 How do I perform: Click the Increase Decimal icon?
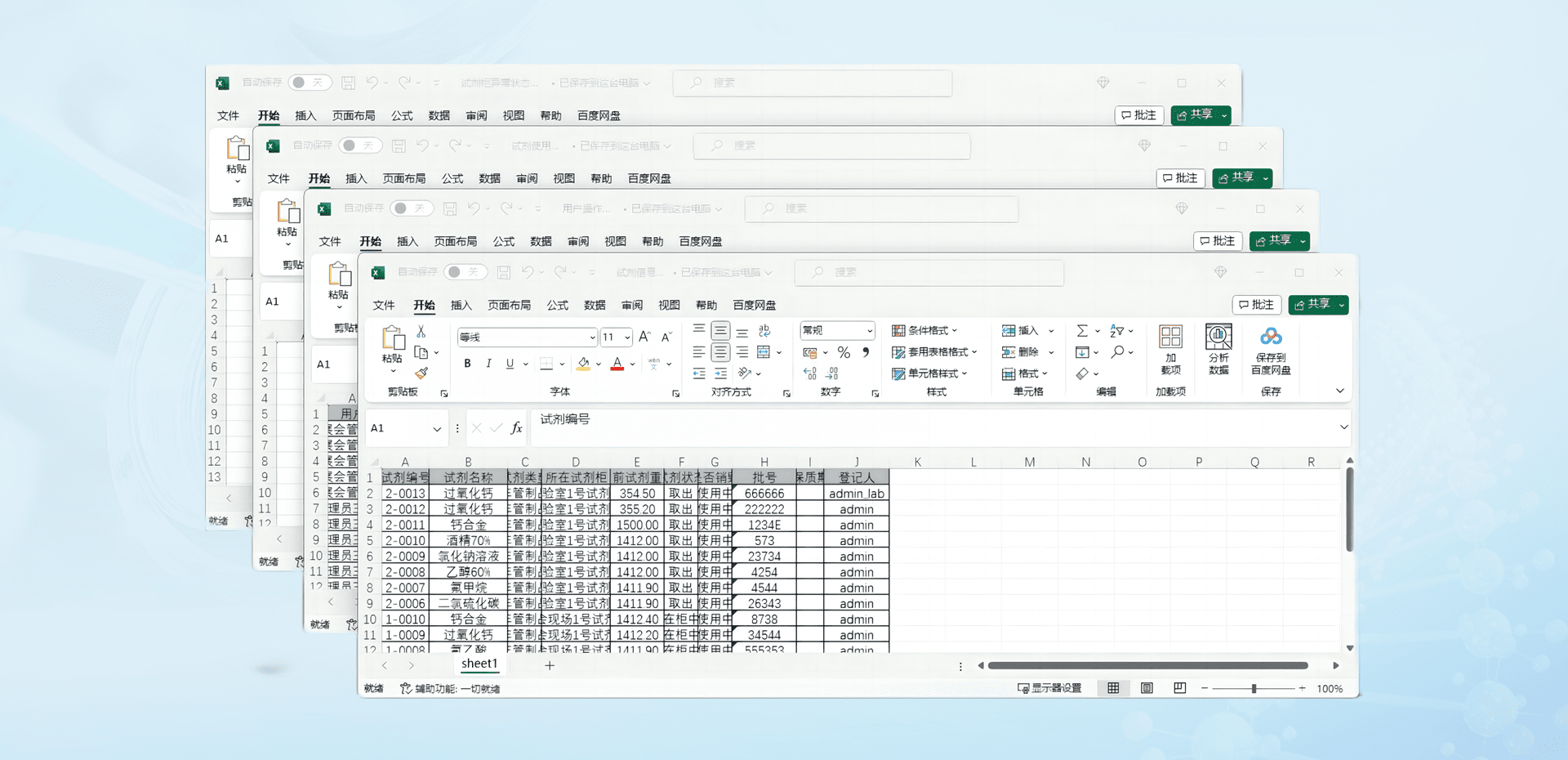click(810, 373)
